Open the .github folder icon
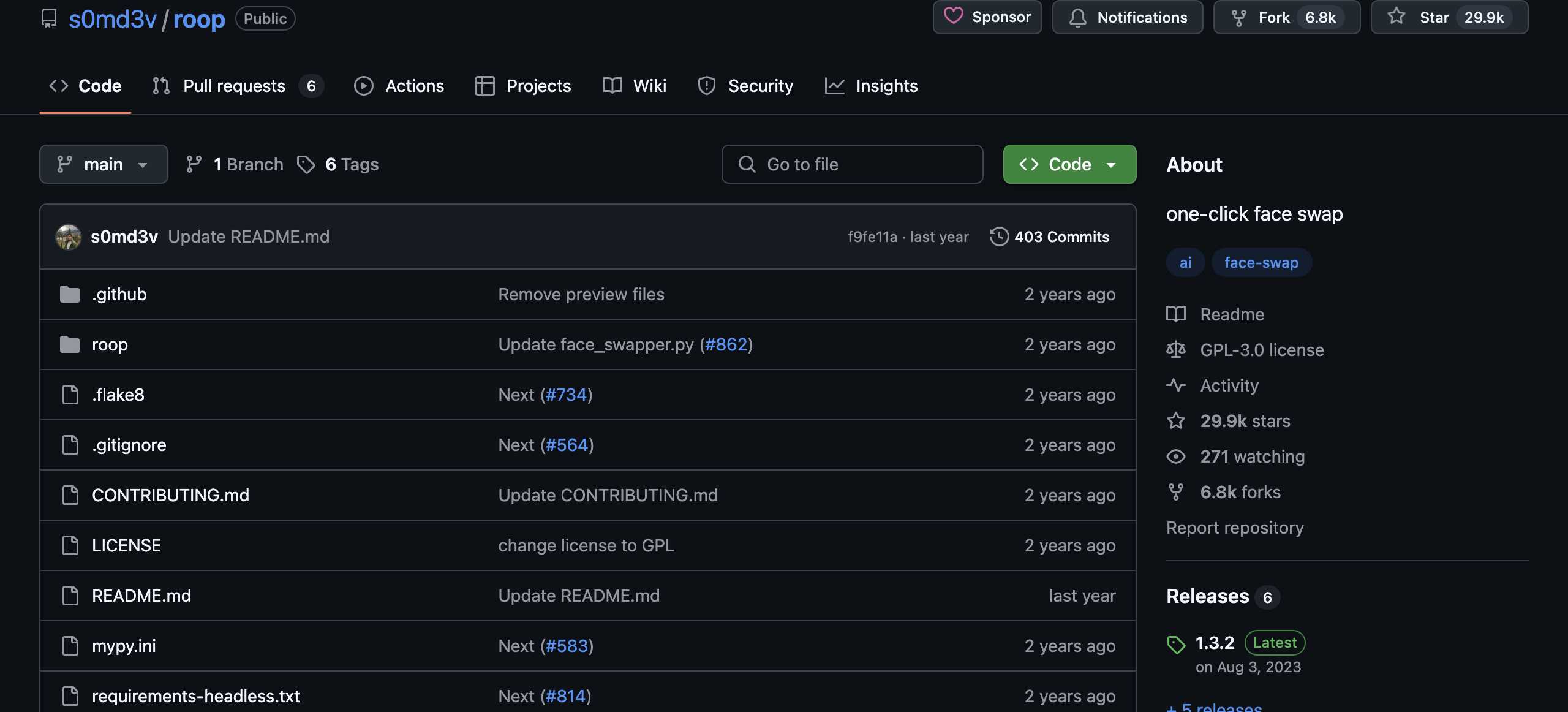 (x=70, y=294)
